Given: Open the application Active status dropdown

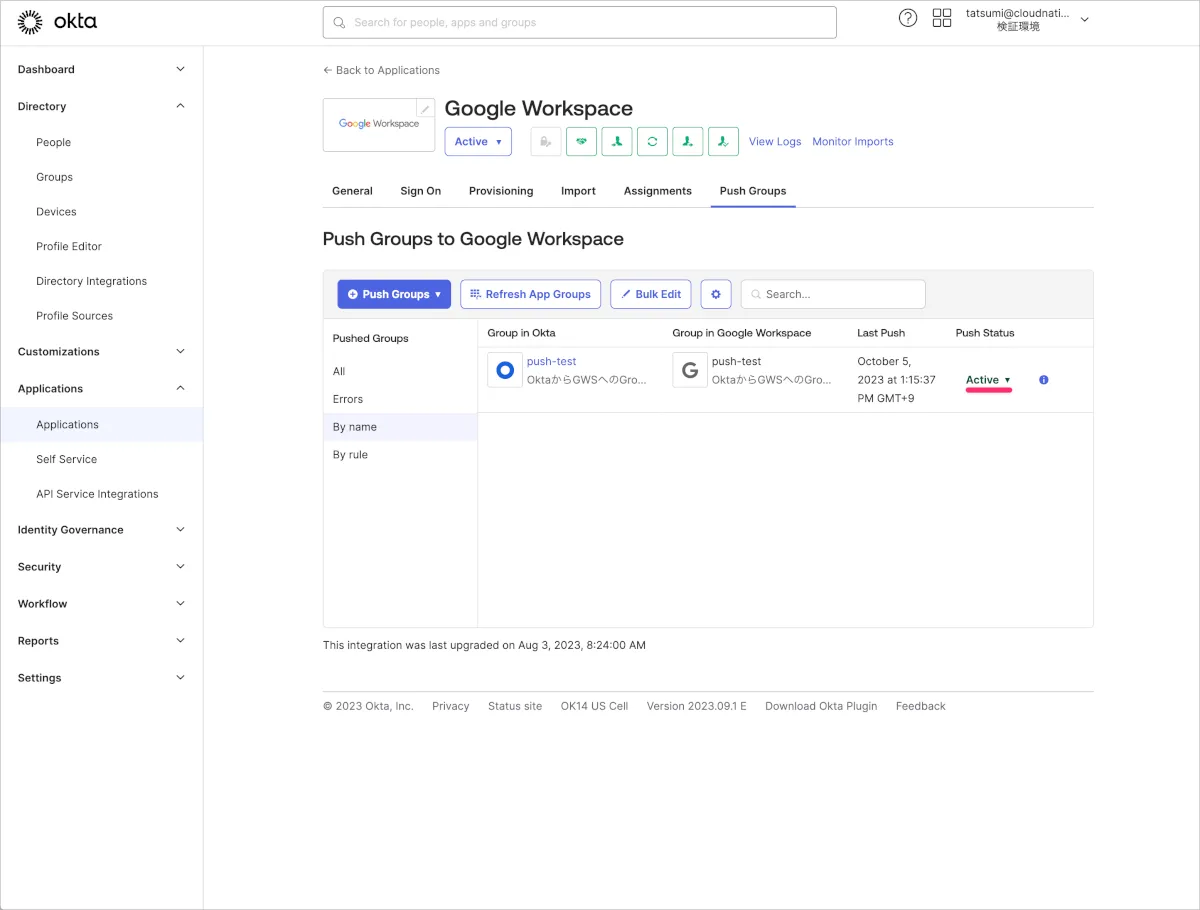Looking at the screenshot, I should coord(478,142).
